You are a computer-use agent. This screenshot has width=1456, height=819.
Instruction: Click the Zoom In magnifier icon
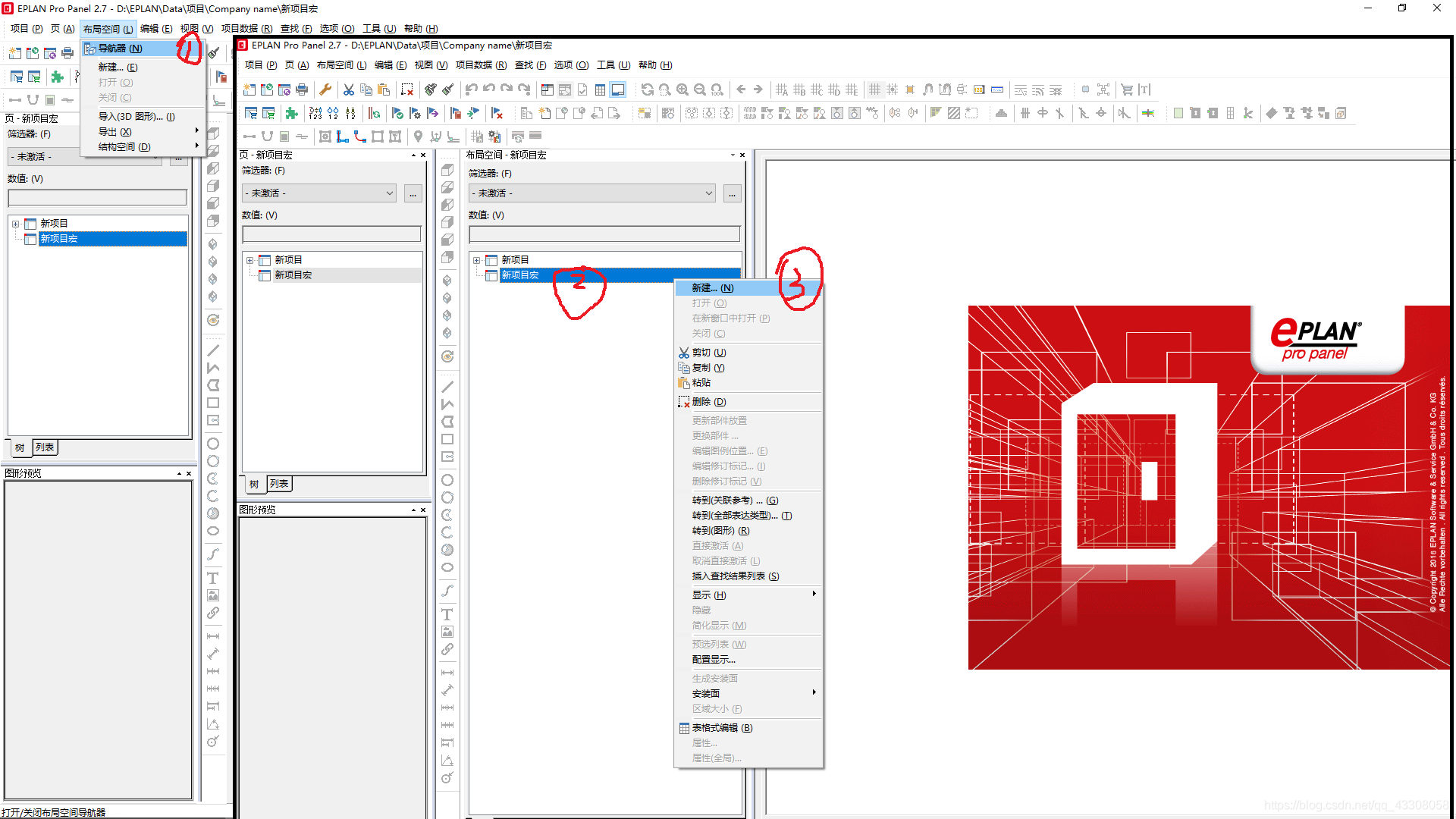click(682, 89)
